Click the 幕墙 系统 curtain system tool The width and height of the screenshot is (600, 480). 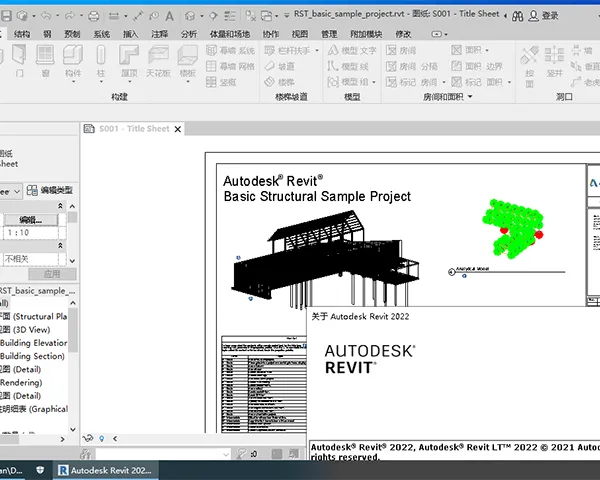[230, 51]
